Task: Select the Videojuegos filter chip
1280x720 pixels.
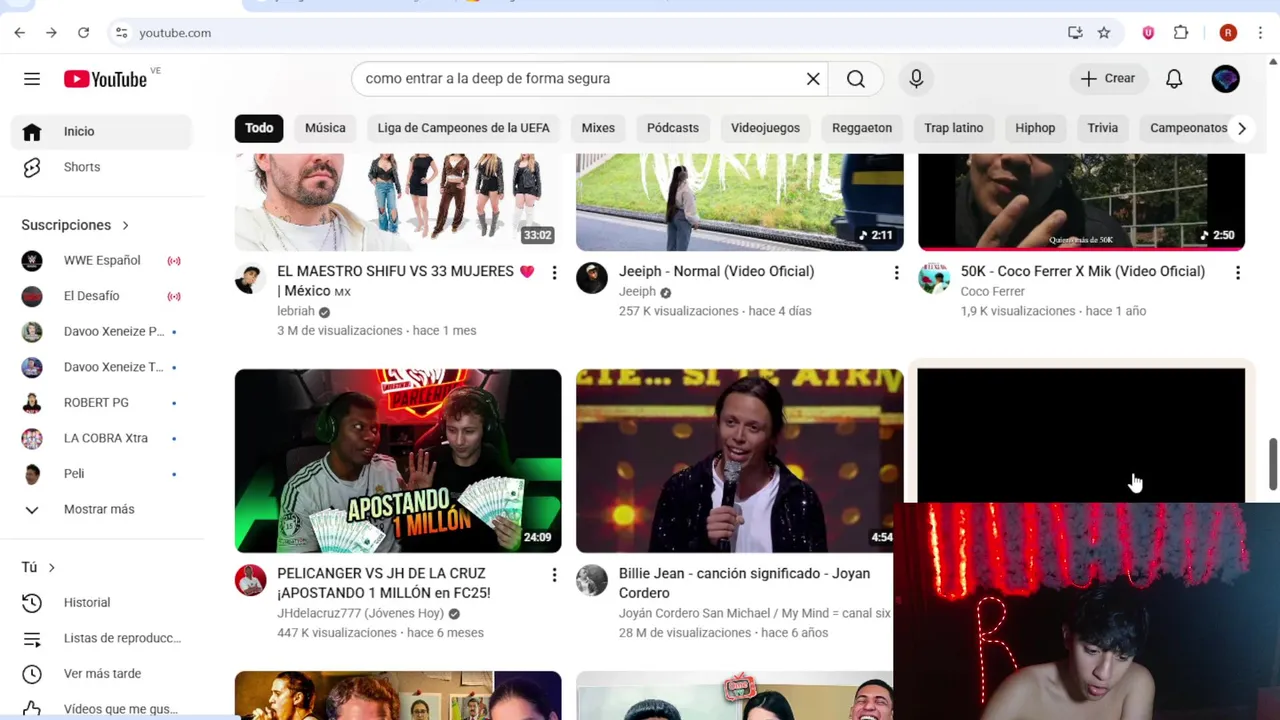Action: [765, 128]
